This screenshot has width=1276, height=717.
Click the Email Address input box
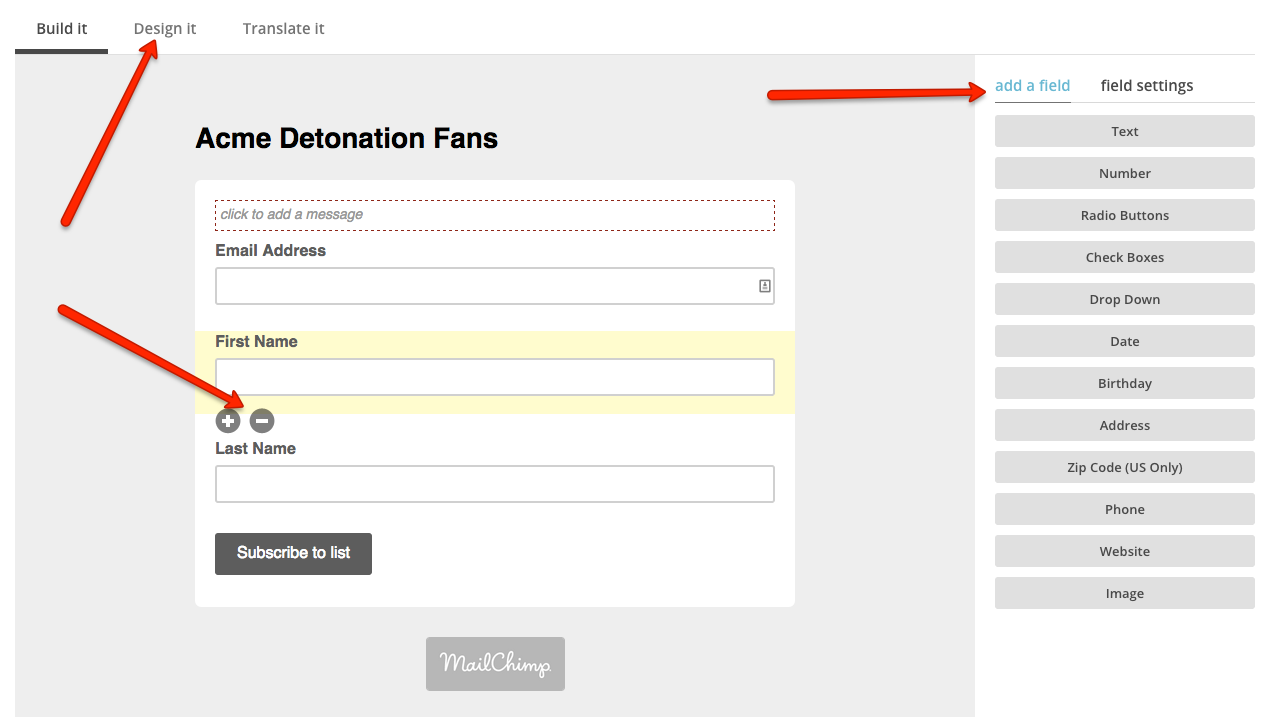495,286
